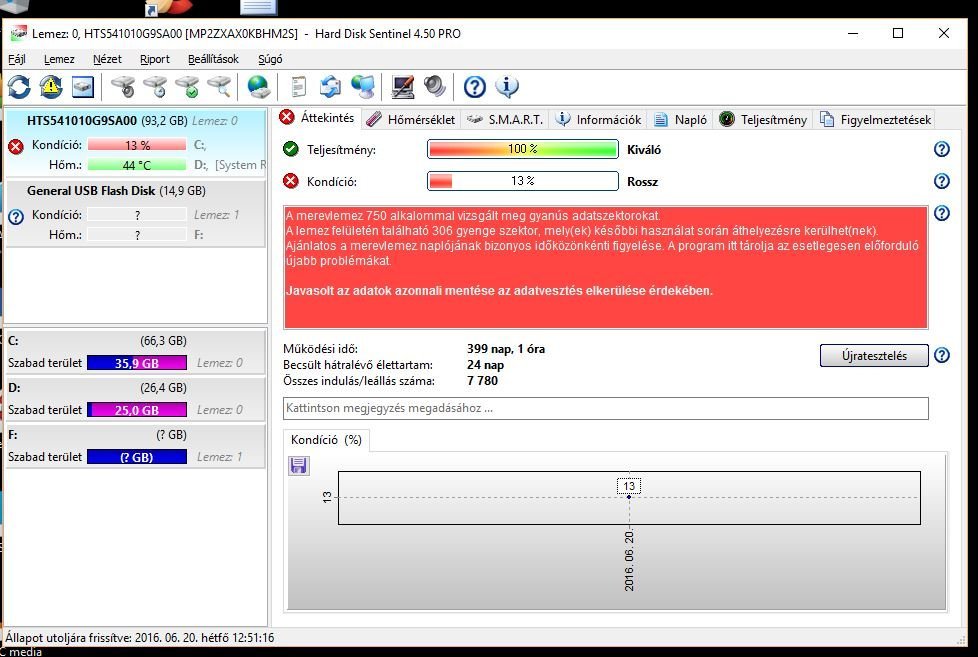Viewport: 978px width, 657px height.
Task: Click the 2016. 06. 20. date axis label
Action: click(x=629, y=562)
